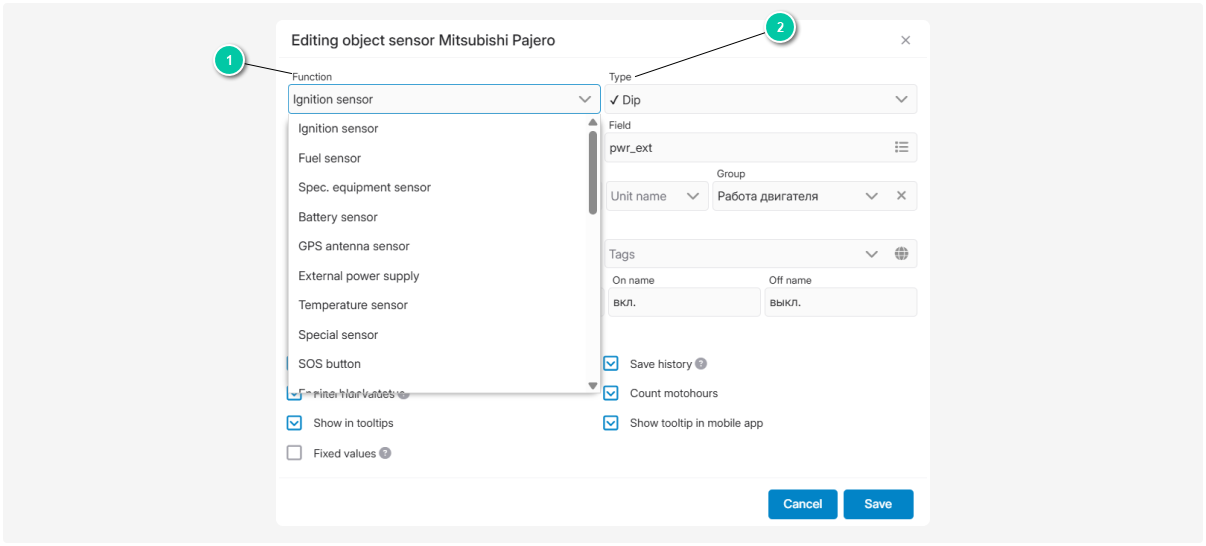Disable the Count motohours checkbox
Screen dimensions: 1206x546
tap(611, 393)
